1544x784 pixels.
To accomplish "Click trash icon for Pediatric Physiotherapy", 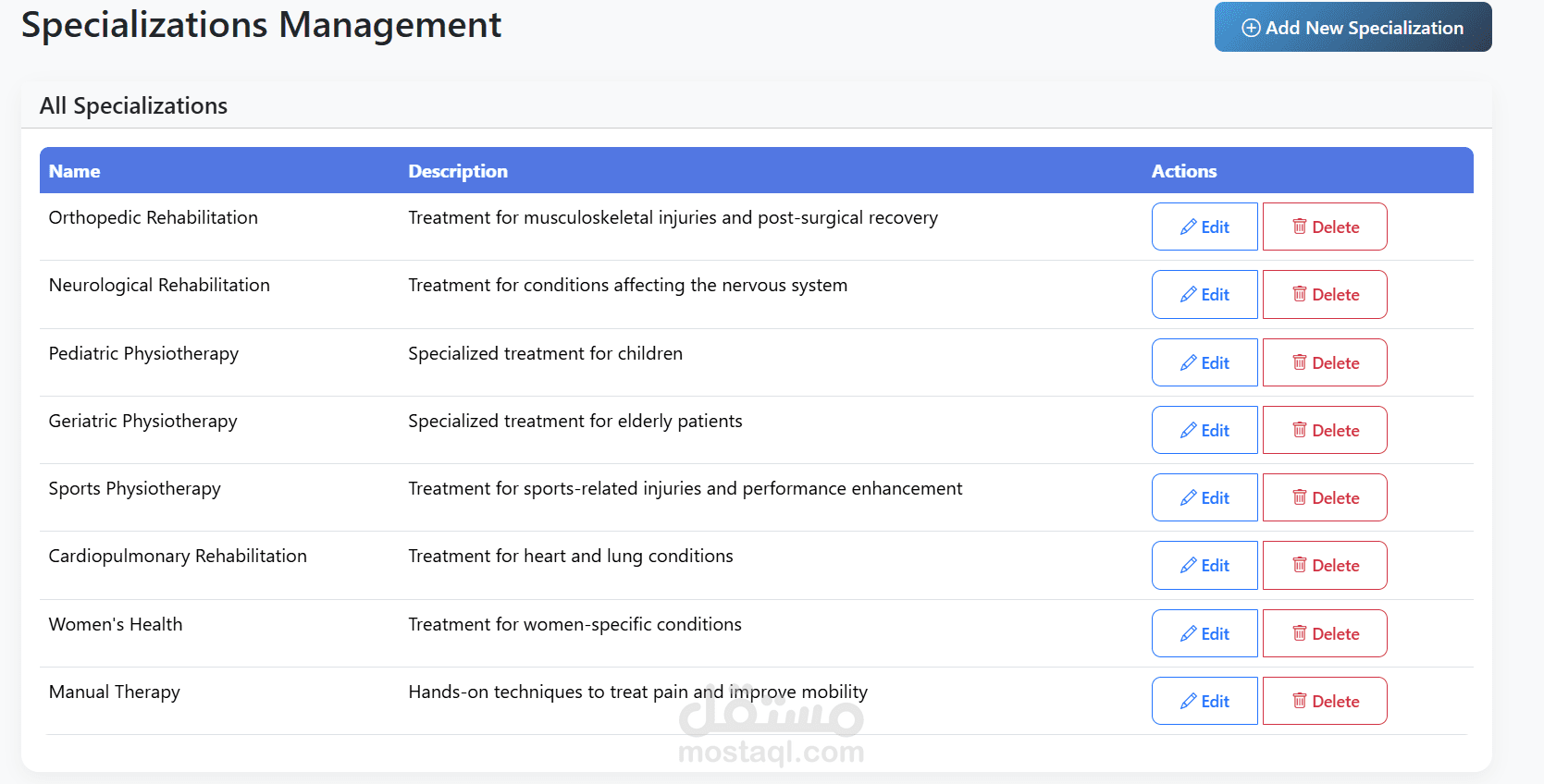I will [1300, 362].
